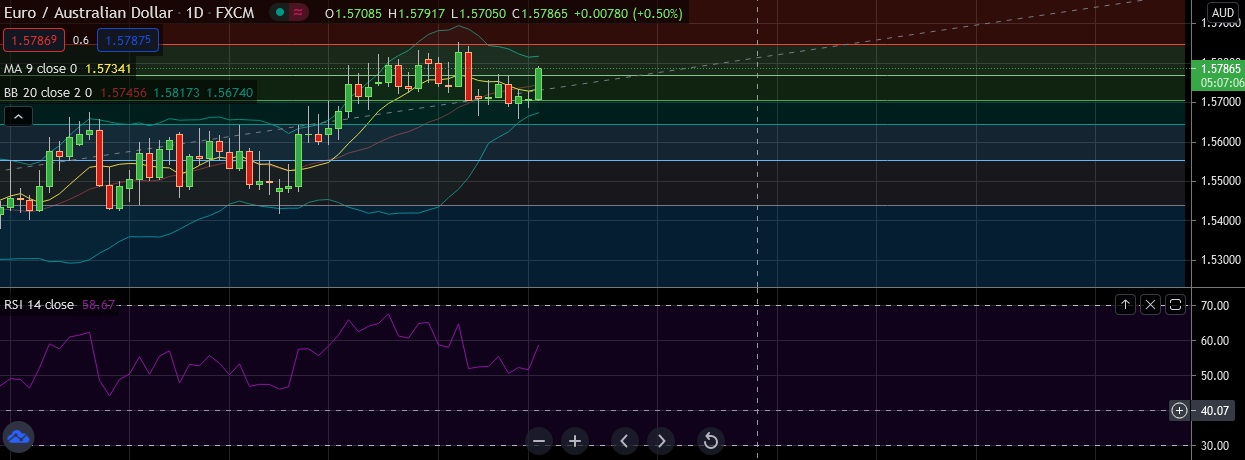1245x460 pixels.
Task: Click the BB basis value 1.57456
Action: pyautogui.click(x=124, y=92)
